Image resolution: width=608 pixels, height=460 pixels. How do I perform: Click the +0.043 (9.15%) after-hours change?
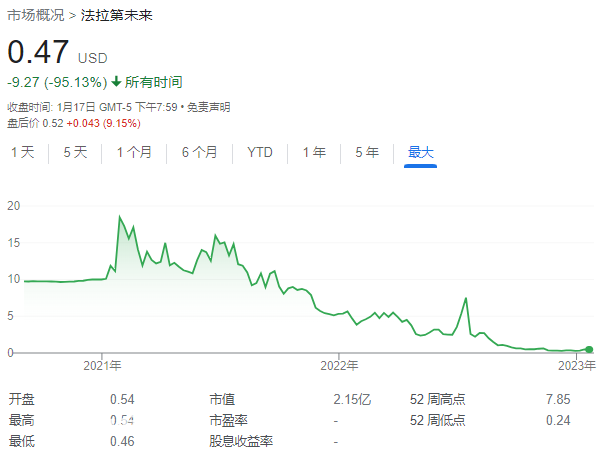pos(103,123)
